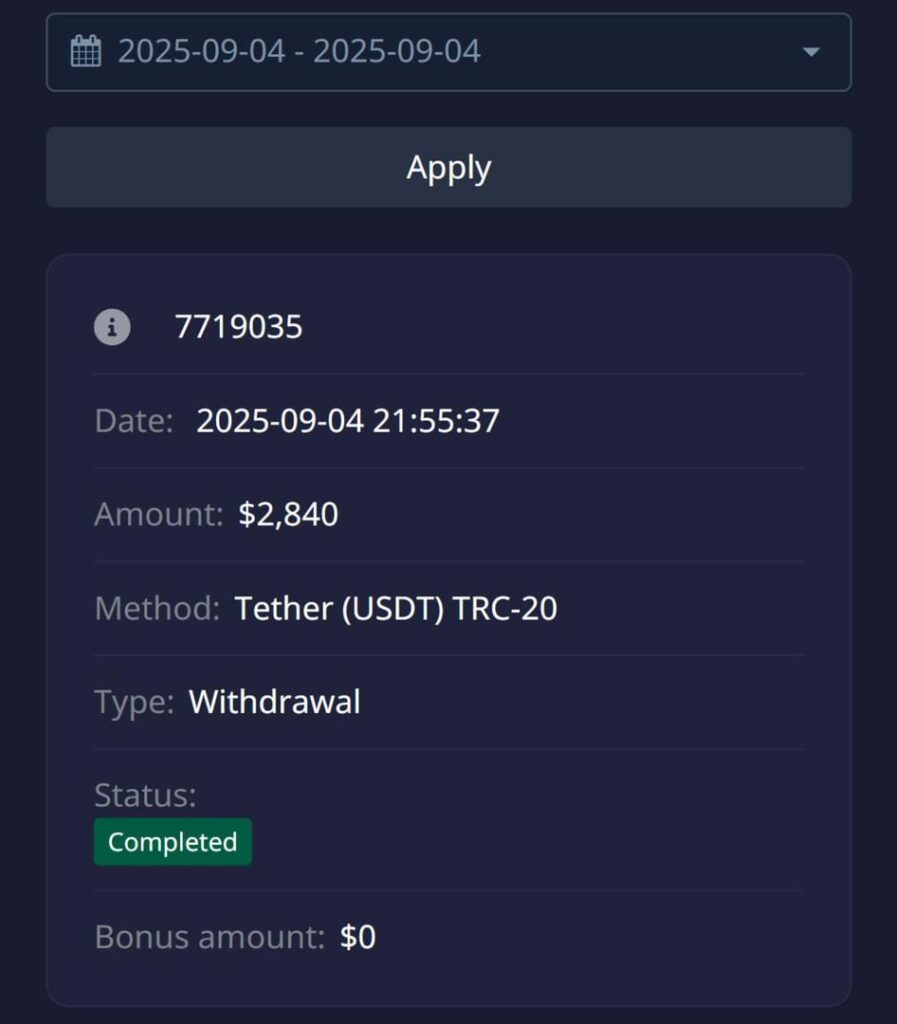
Task: Select Tether (USDT) TRC-20 method text
Action: coord(395,608)
